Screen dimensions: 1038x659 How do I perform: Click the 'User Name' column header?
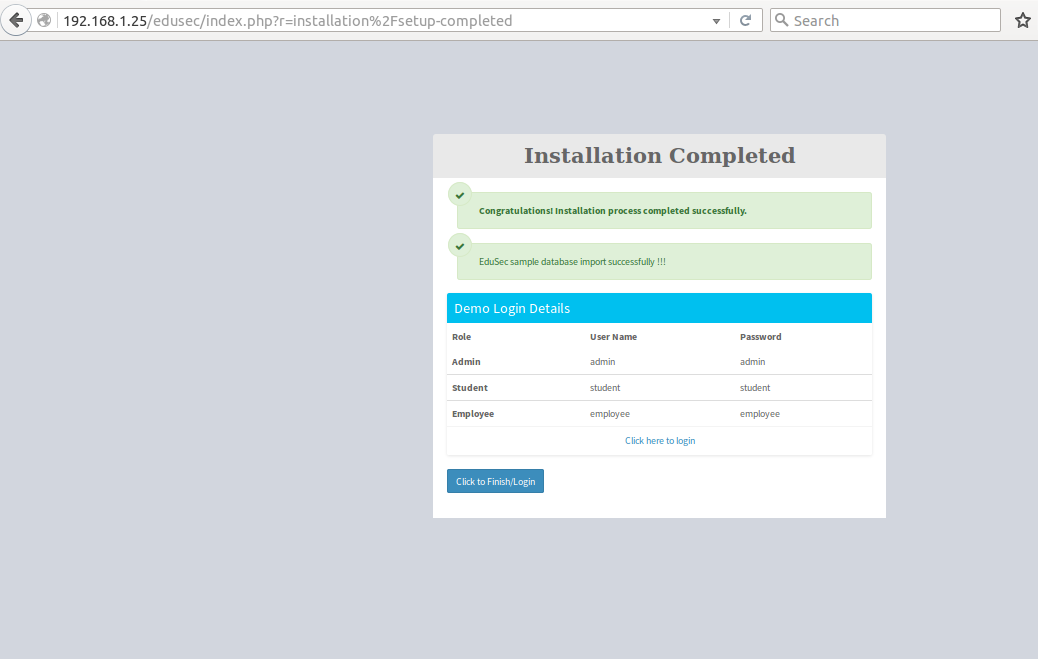pyautogui.click(x=613, y=337)
